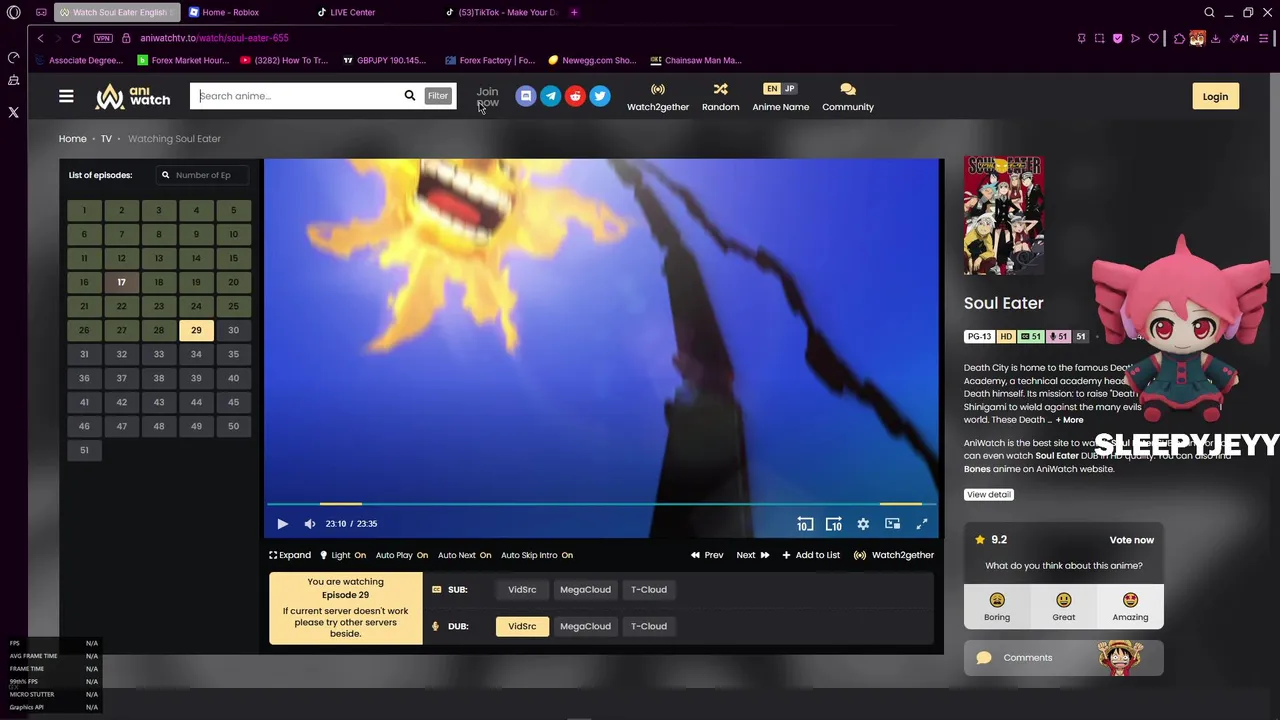Select DUB MegaCloud server
Viewport: 1280px width, 720px height.
point(585,627)
